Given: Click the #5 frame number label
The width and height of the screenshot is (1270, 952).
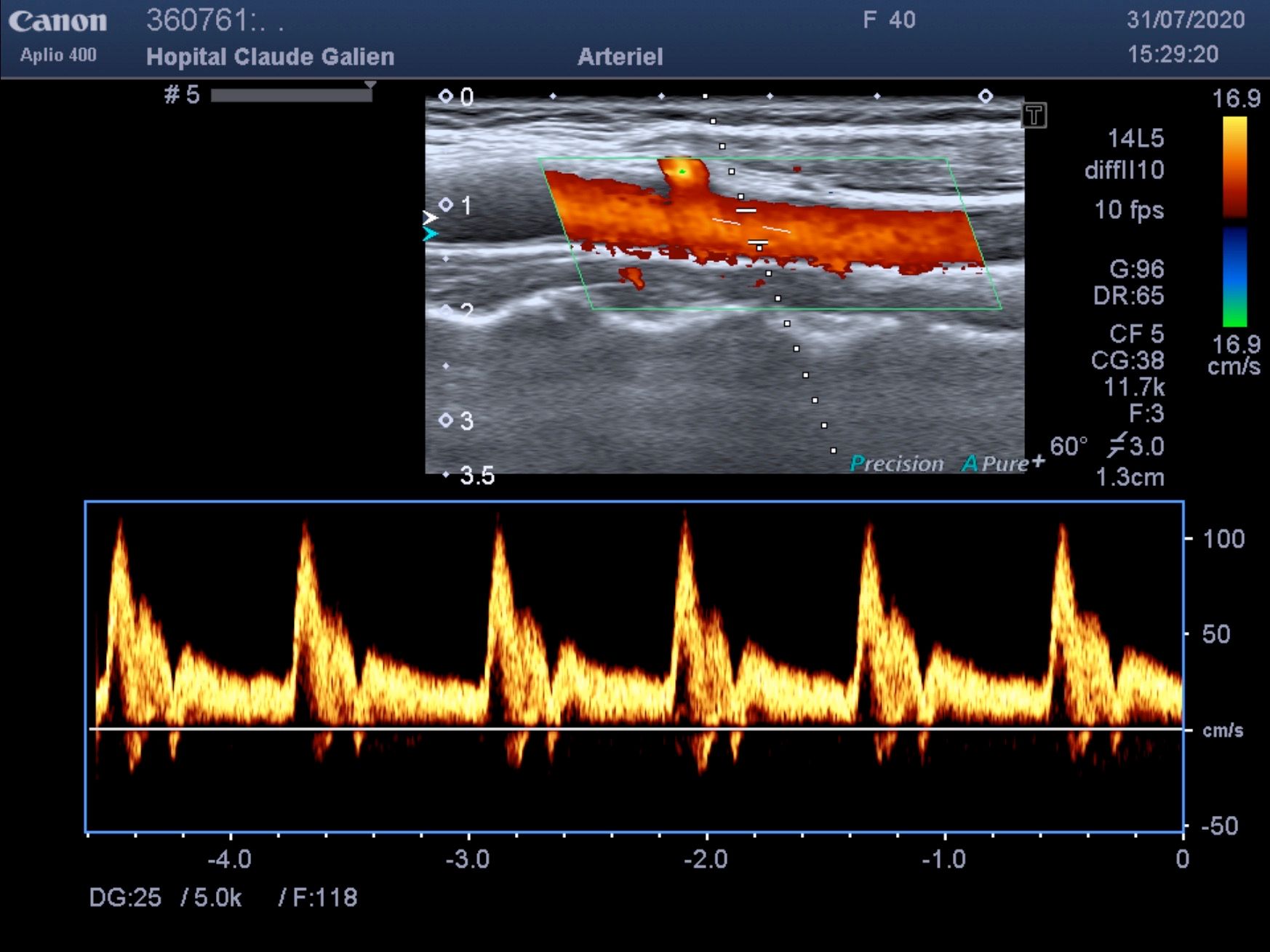Looking at the screenshot, I should tap(182, 95).
